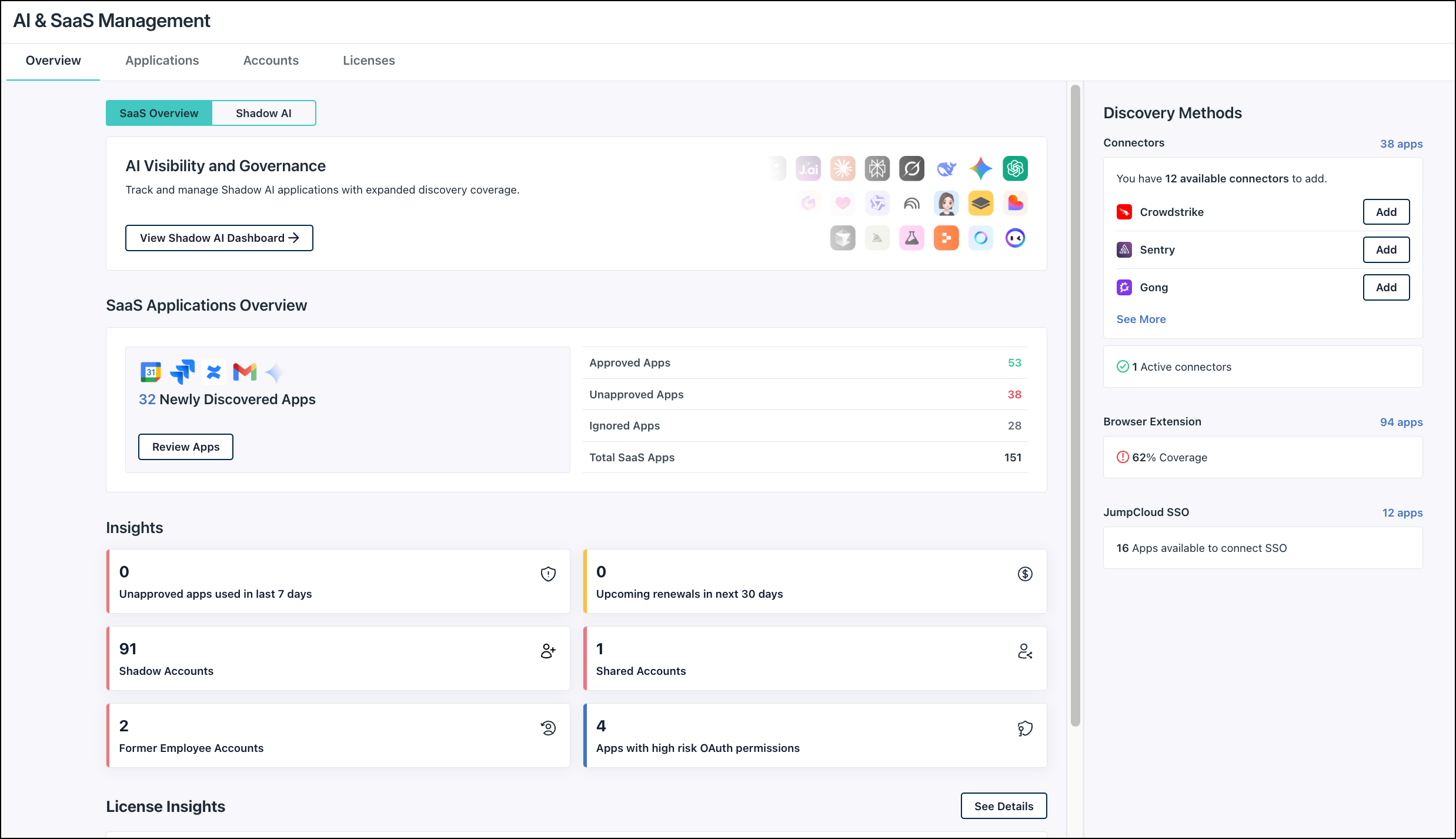The width and height of the screenshot is (1456, 839).
Task: Click the upcoming renewals dollar icon
Action: click(x=1024, y=574)
